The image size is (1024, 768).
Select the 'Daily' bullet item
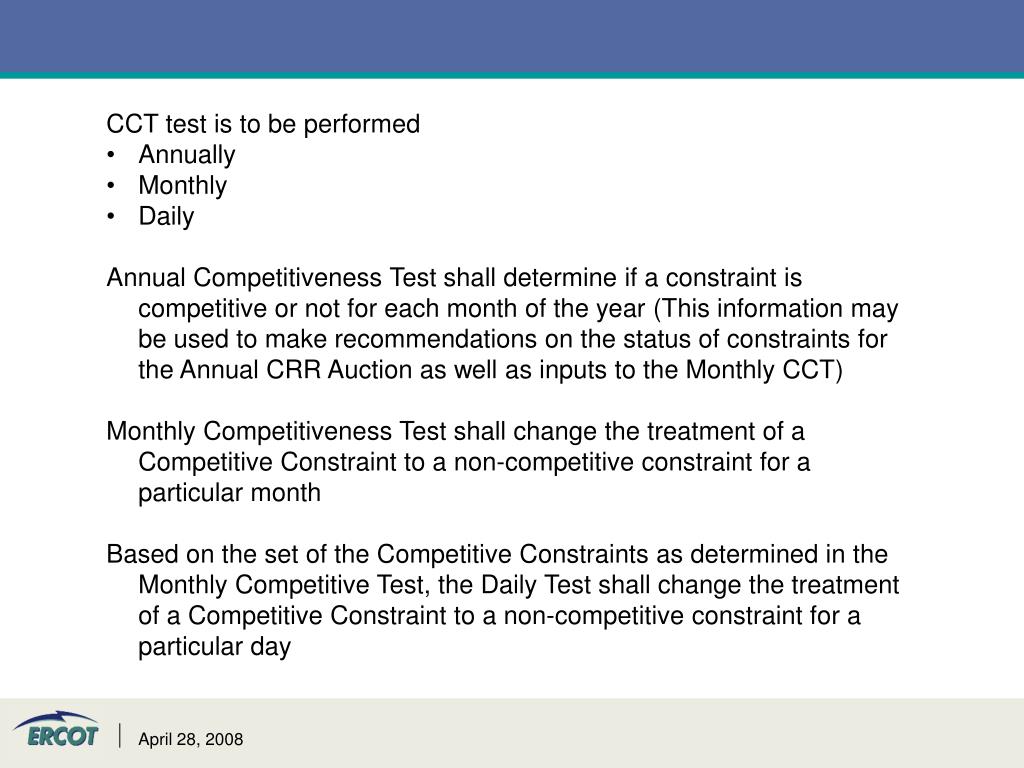pos(166,216)
